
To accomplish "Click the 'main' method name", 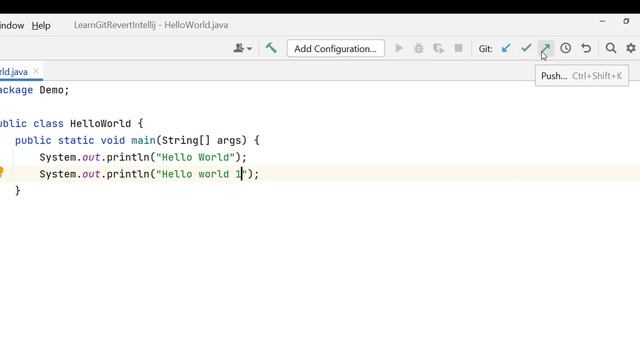I will tap(143, 140).
